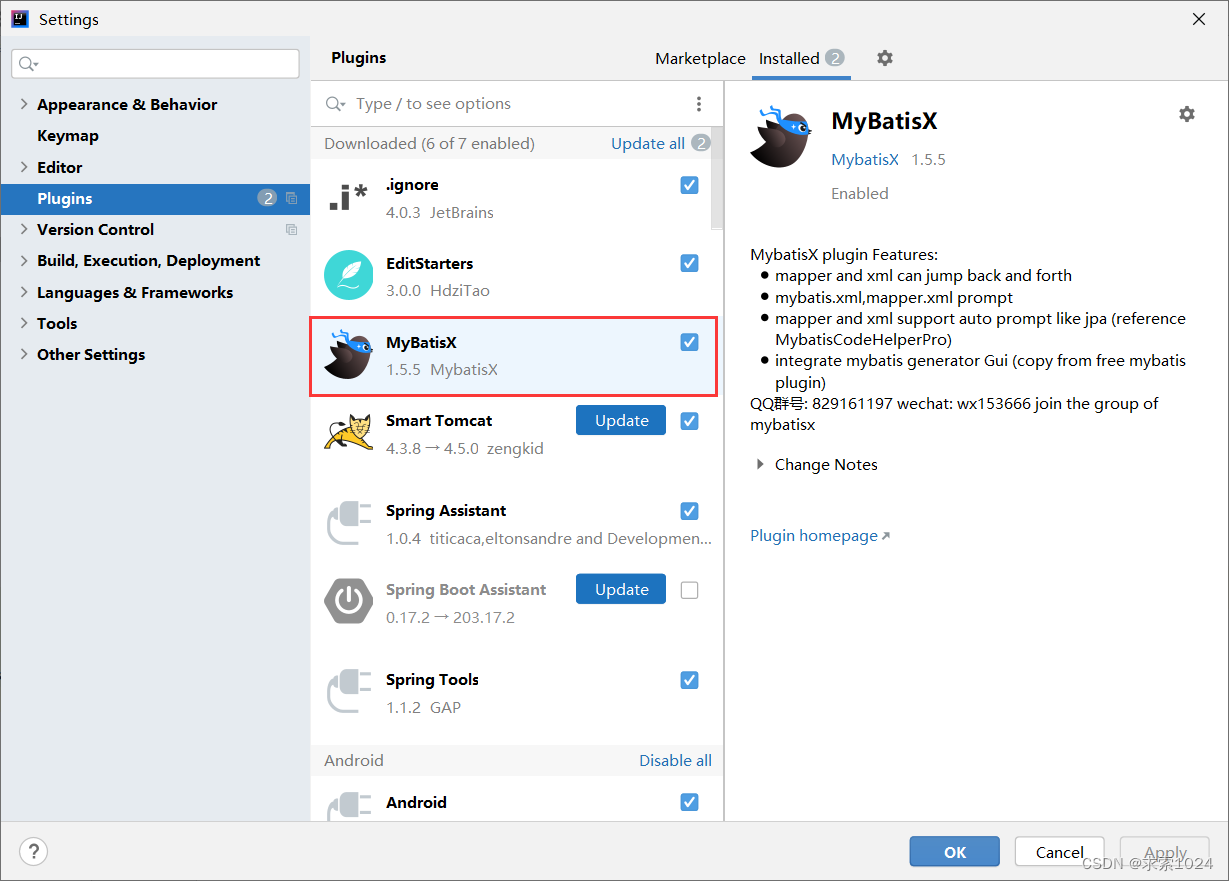This screenshot has height=881, width=1229.
Task: Select the 'Smart Tomcat' plugin name
Action: click(439, 420)
